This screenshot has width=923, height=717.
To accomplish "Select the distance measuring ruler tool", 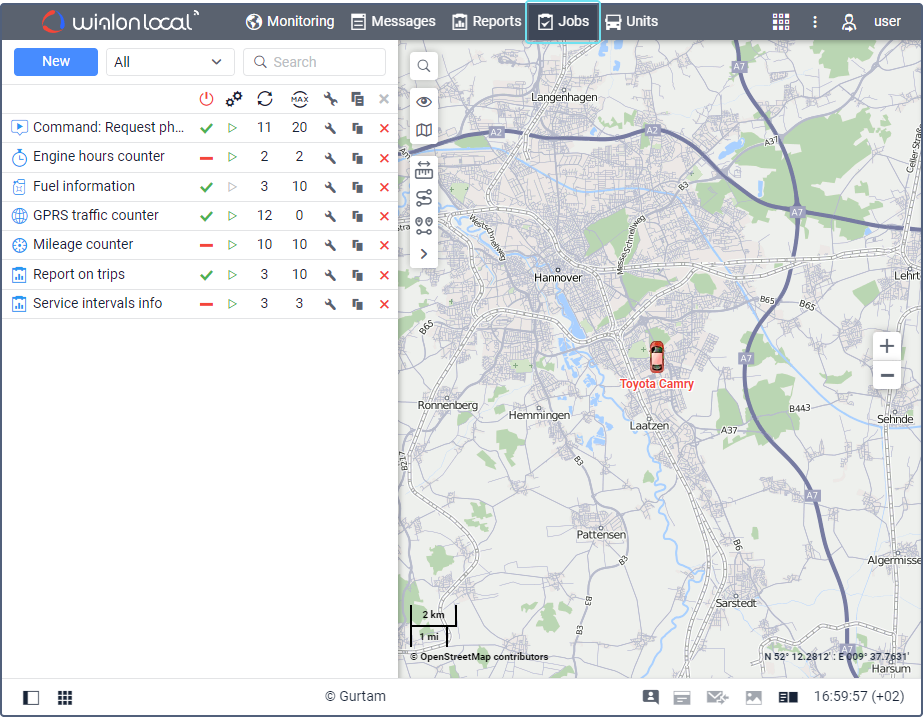I will tap(423, 170).
